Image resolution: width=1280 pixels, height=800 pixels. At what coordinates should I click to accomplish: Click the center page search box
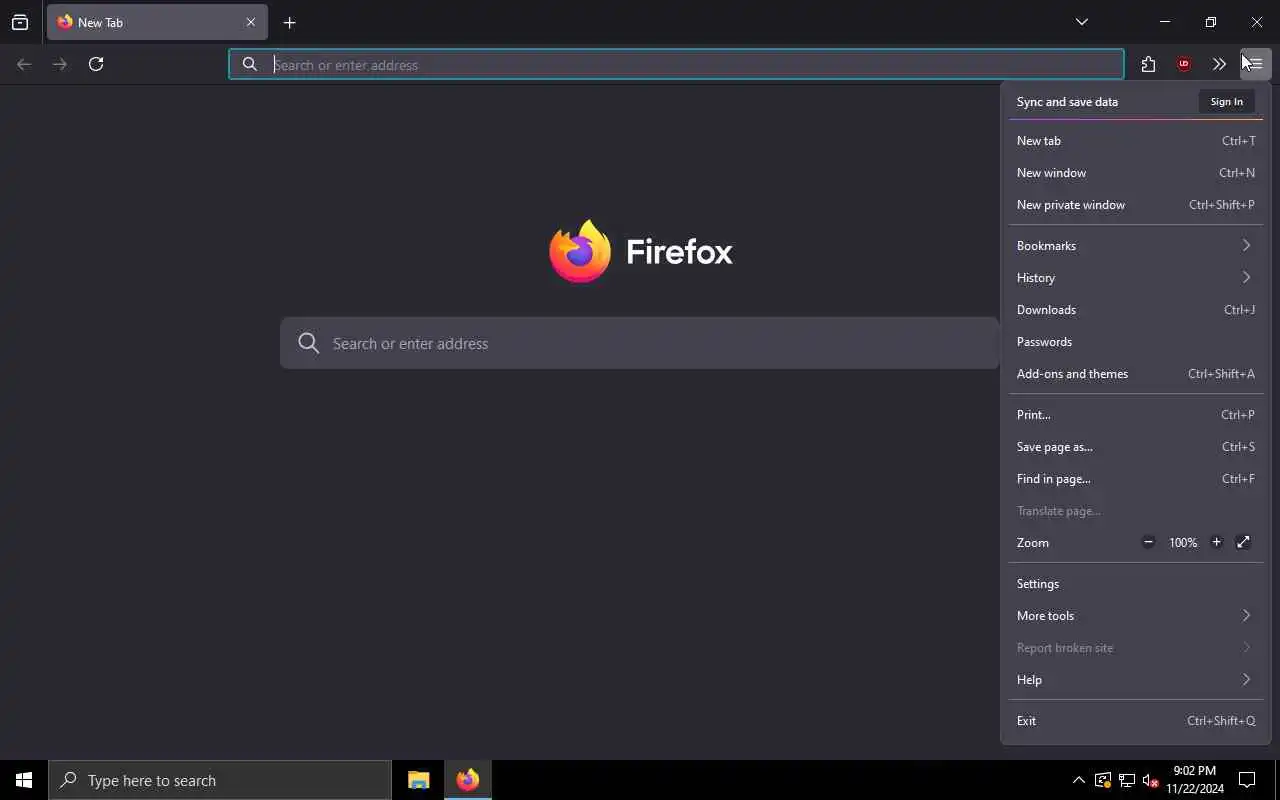tap(640, 343)
